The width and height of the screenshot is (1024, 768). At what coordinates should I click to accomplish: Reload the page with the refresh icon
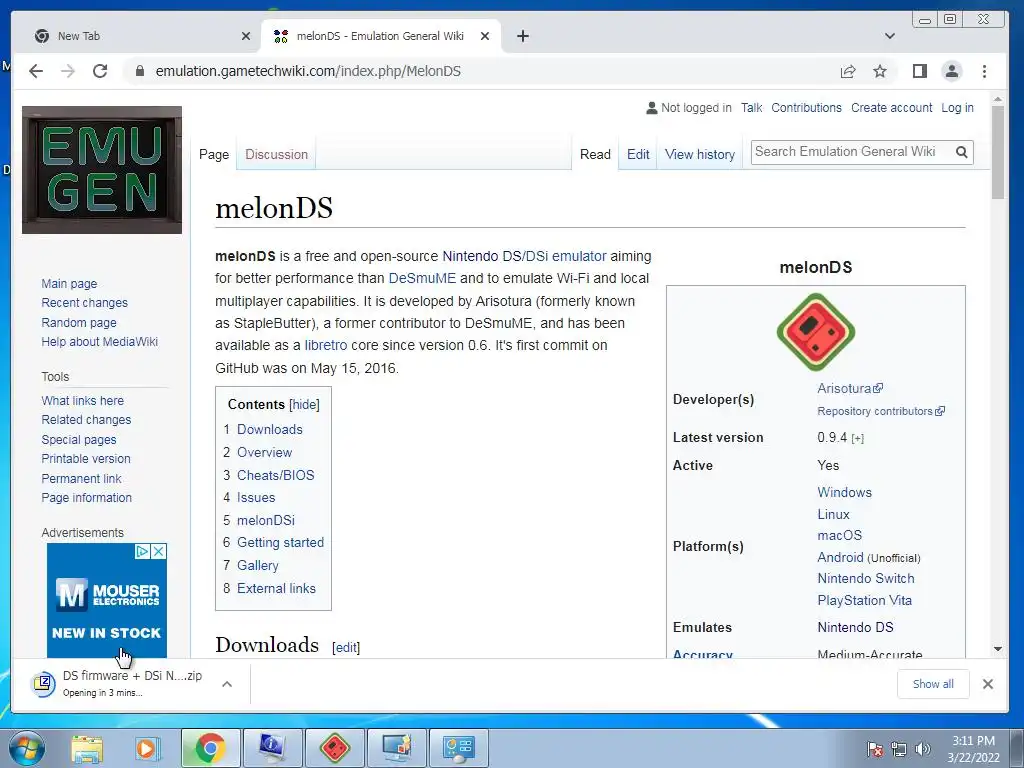100,71
